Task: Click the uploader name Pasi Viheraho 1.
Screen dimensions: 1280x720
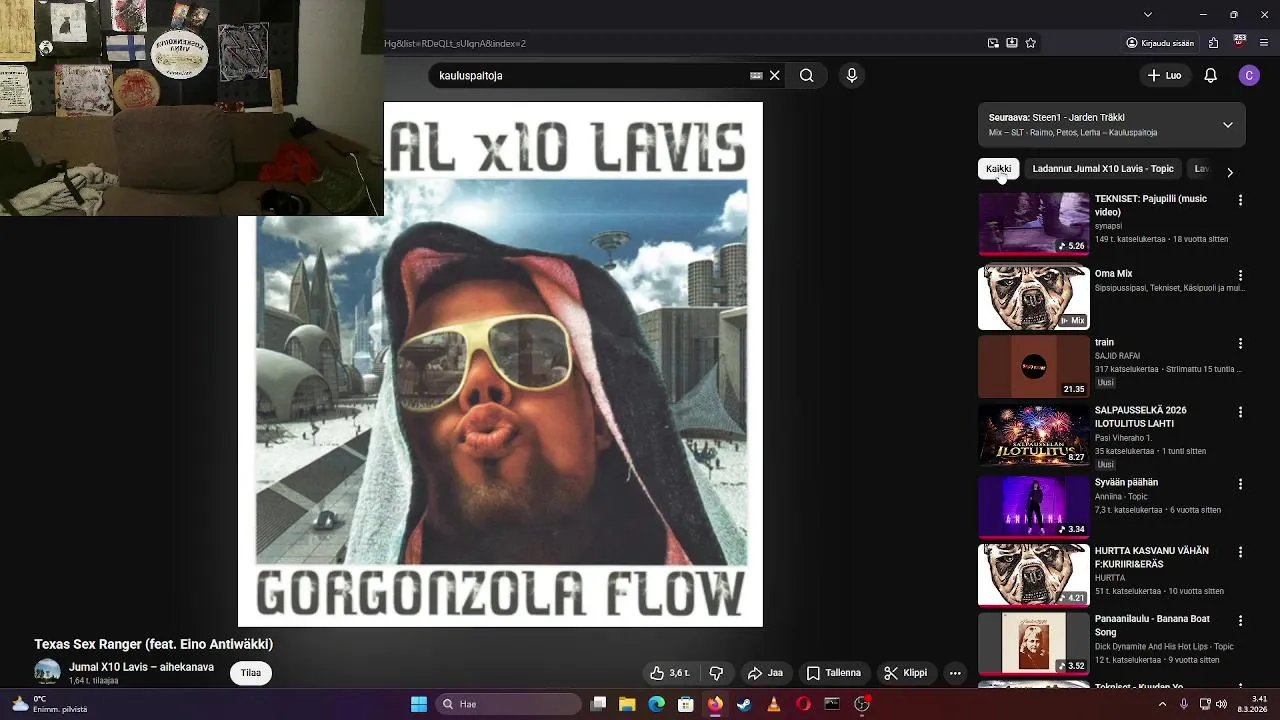Action: click(x=1123, y=438)
